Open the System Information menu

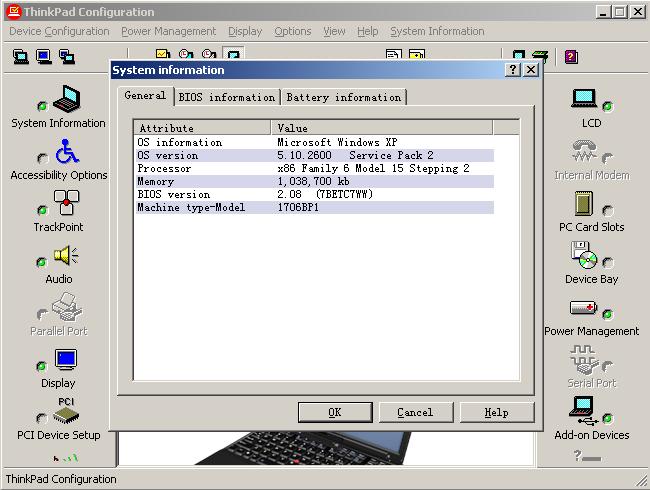[437, 31]
